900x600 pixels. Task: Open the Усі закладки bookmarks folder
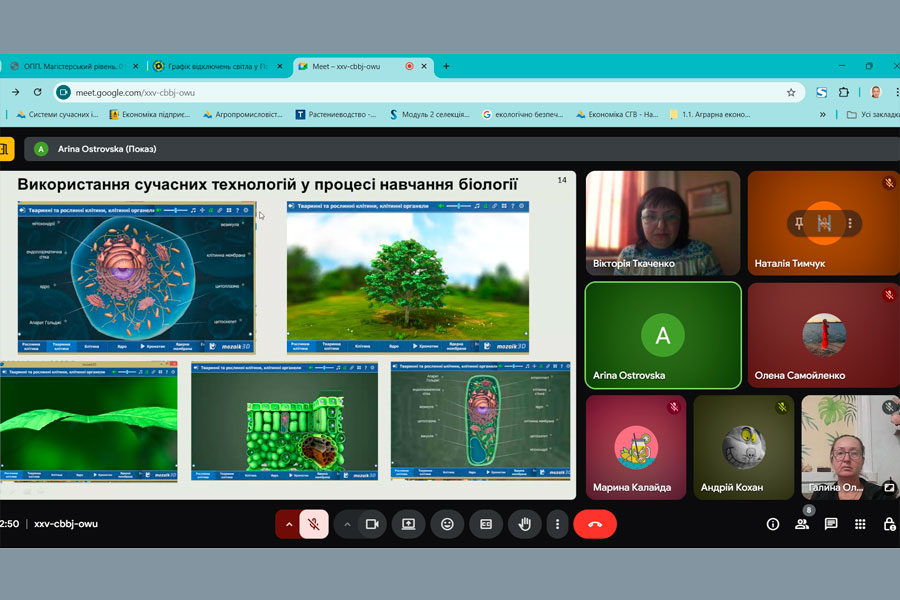pos(873,115)
